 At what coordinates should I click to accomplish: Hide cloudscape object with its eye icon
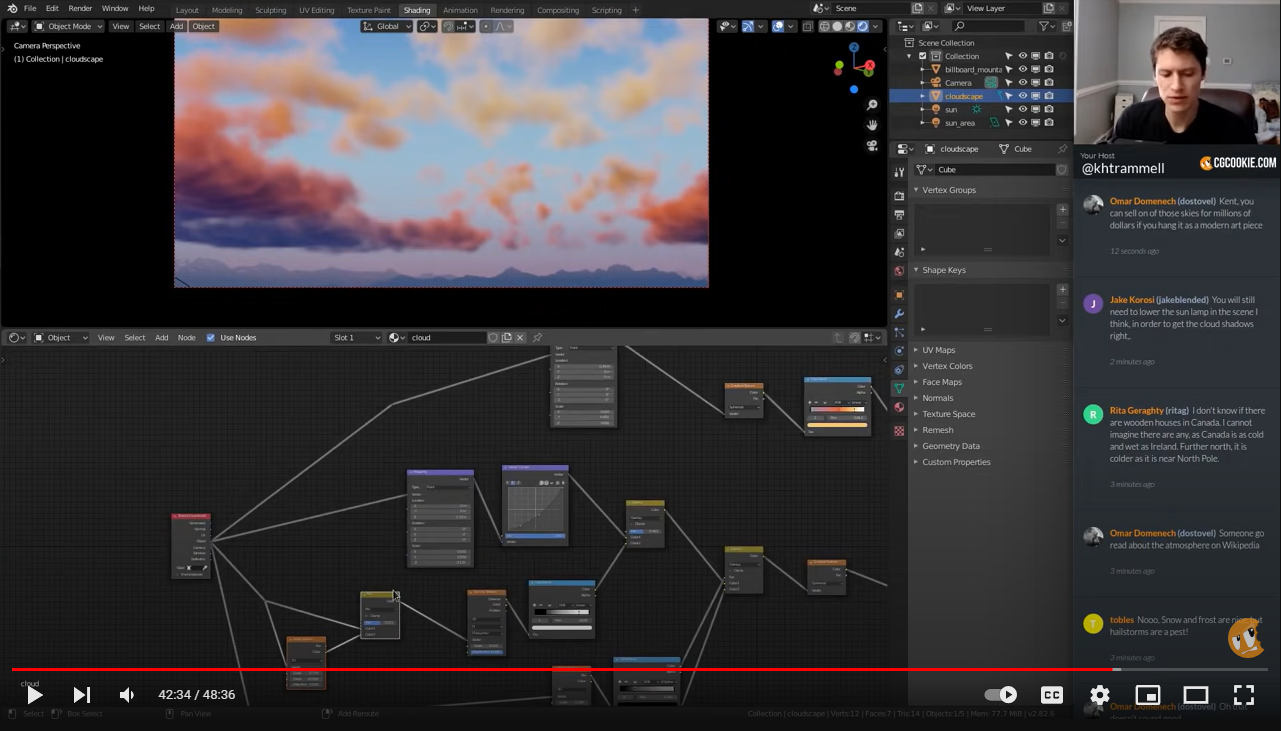tap(1022, 96)
